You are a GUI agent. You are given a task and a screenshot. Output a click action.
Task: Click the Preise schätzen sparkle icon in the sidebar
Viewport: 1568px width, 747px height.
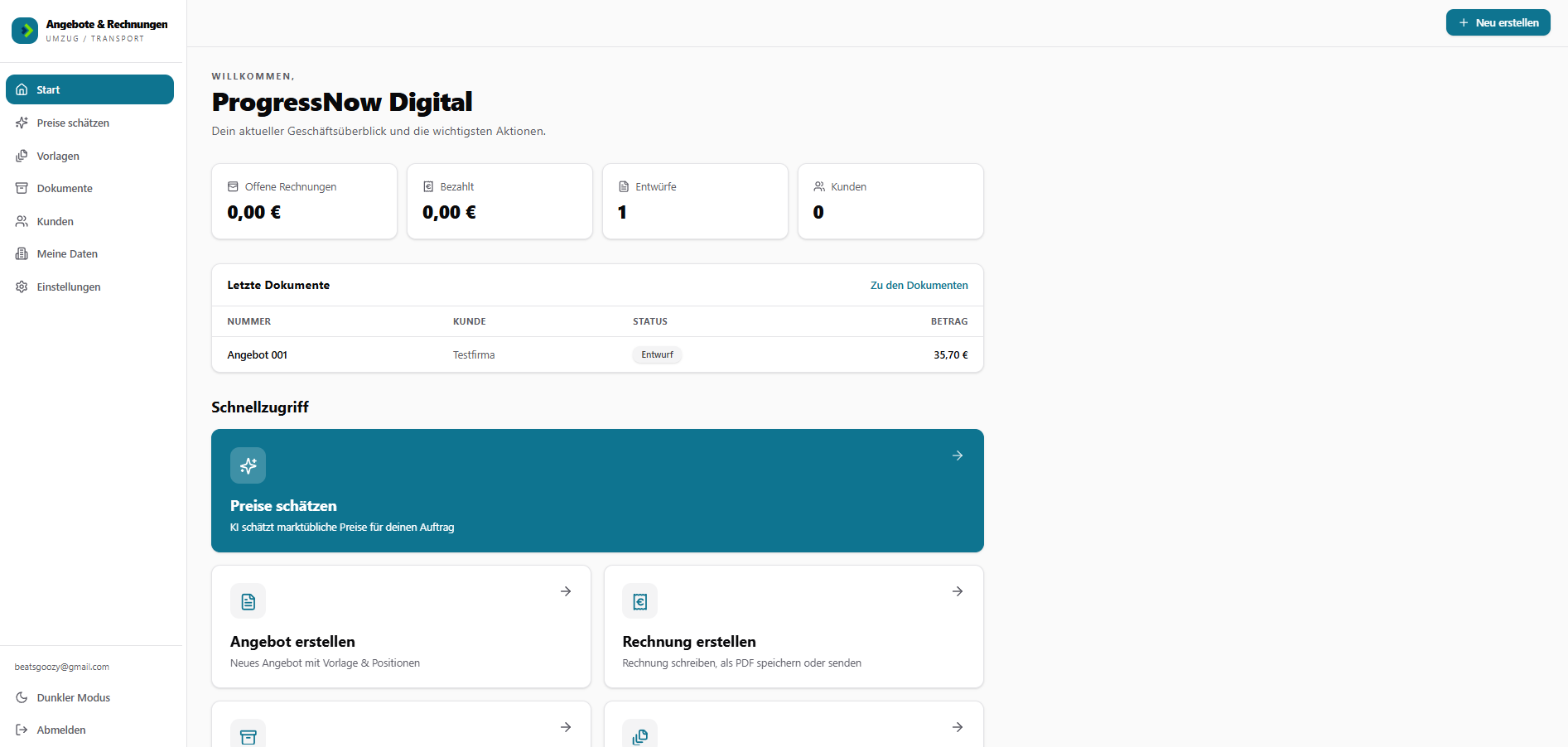click(x=22, y=123)
